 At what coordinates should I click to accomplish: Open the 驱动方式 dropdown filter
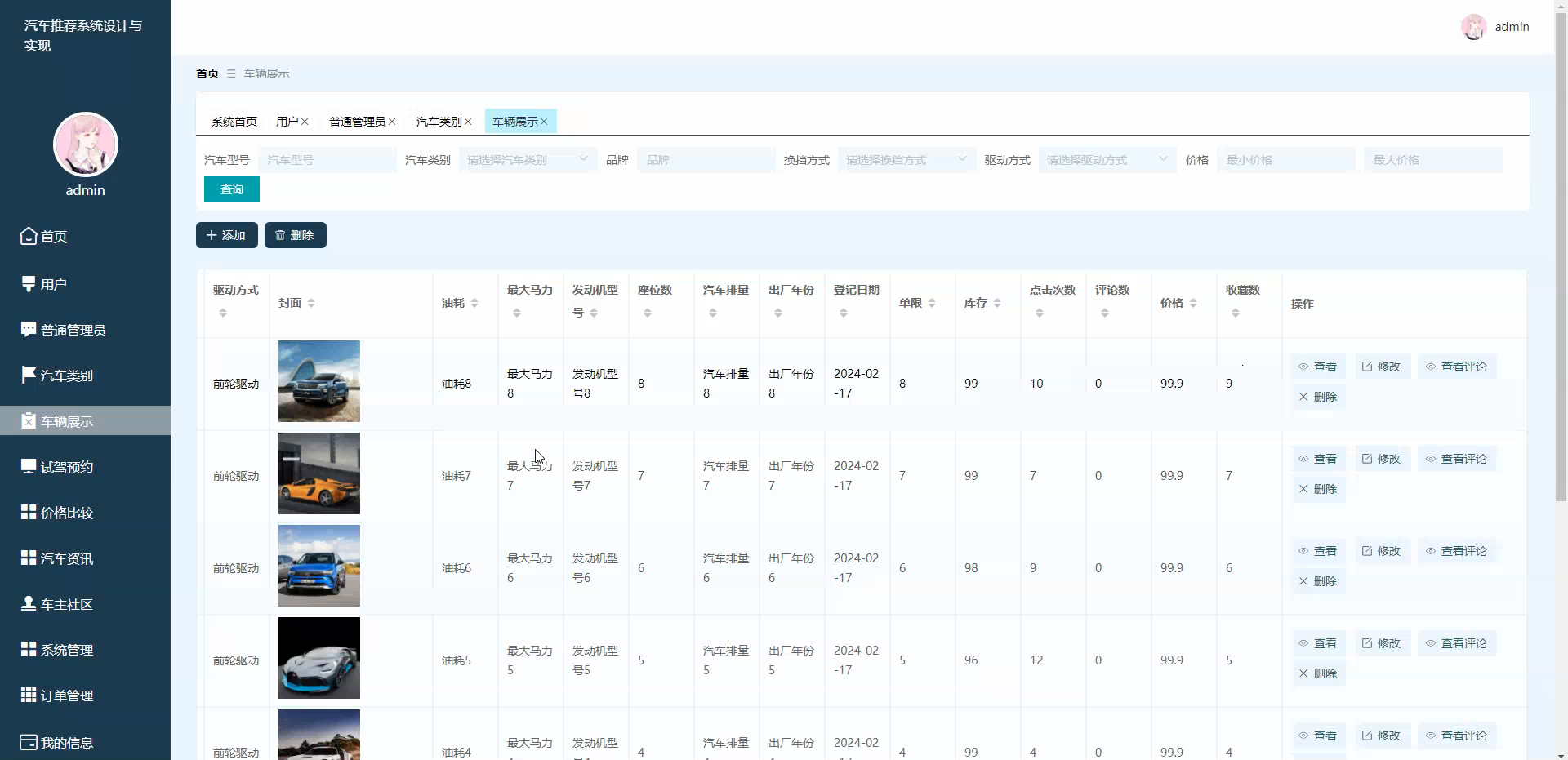[x=1107, y=160]
